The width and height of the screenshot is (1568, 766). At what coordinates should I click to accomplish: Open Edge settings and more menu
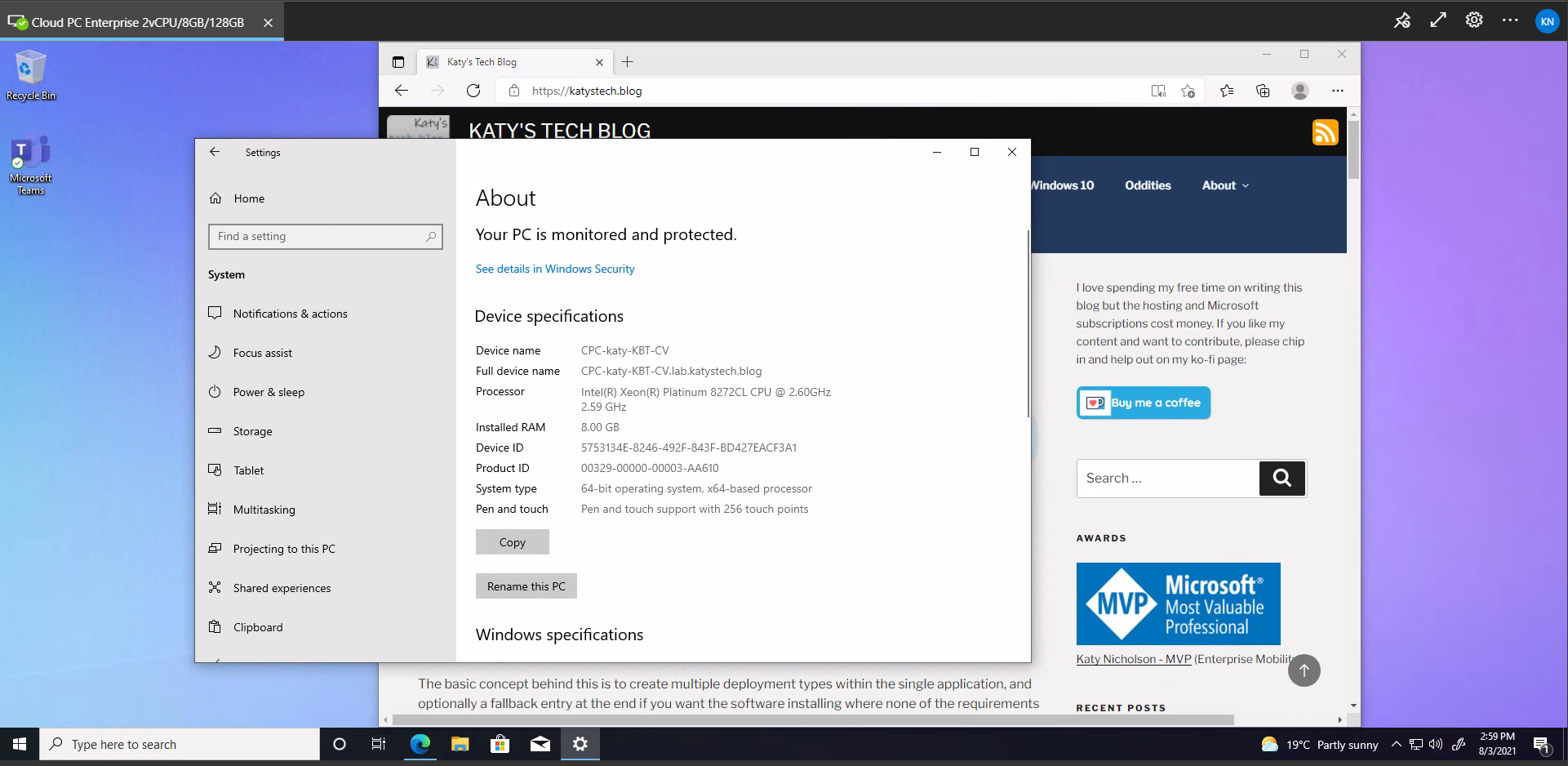[1337, 91]
